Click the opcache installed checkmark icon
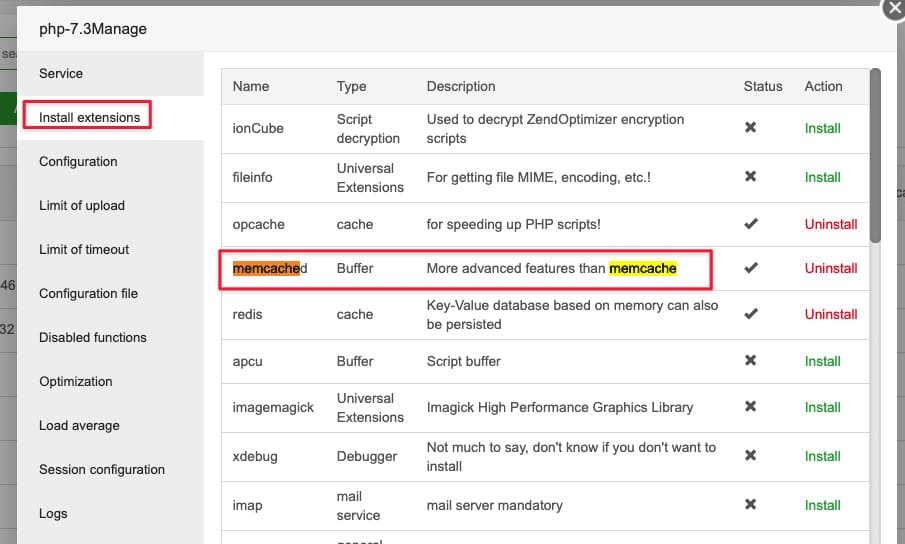The height and width of the screenshot is (544, 905). coord(751,224)
